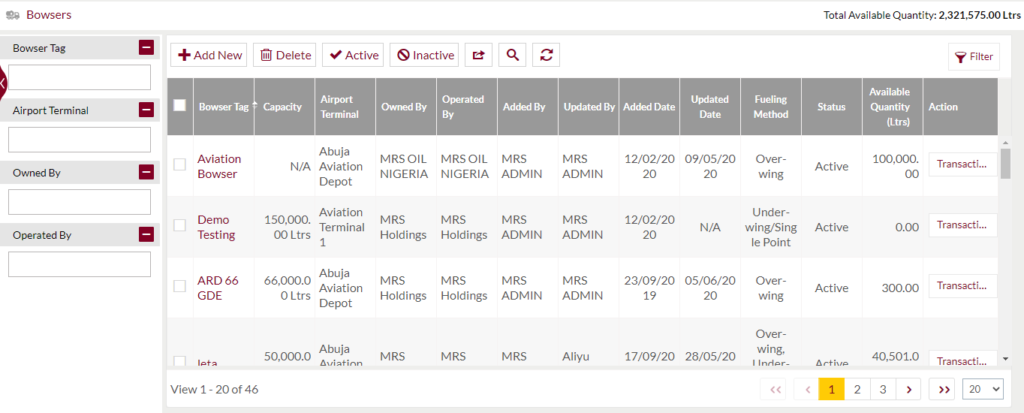Viewport: 1024px width, 413px height.
Task: Check the ARD 66 GDE row checkbox
Action: pos(180,286)
